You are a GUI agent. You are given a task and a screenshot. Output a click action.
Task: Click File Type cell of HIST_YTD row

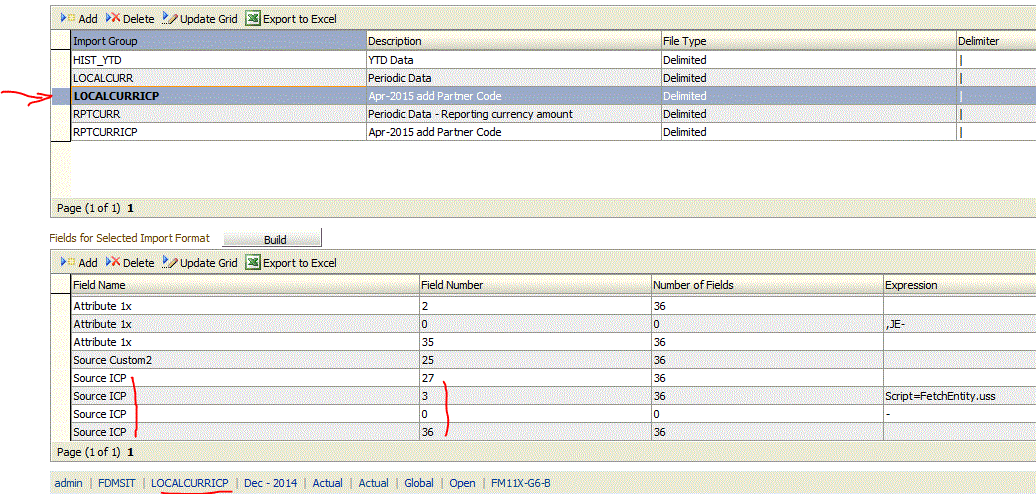(x=809, y=60)
